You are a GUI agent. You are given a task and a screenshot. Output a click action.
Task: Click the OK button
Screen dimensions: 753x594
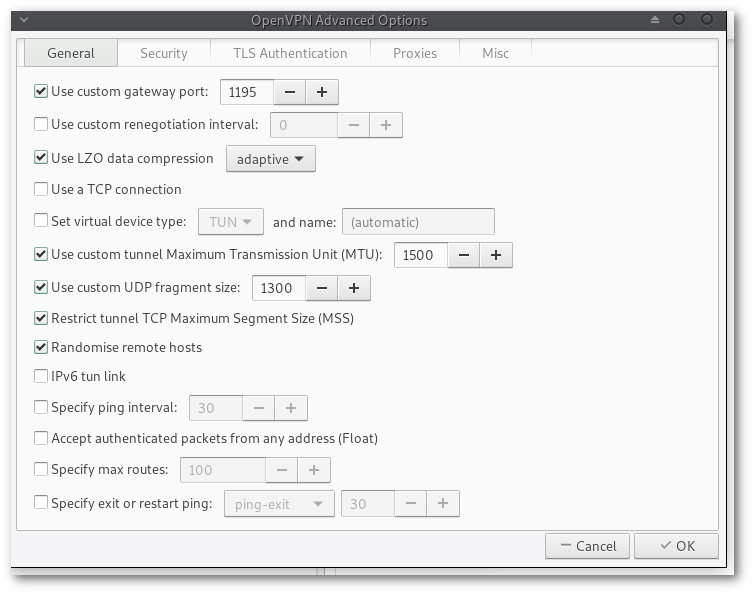pyautogui.click(x=676, y=546)
